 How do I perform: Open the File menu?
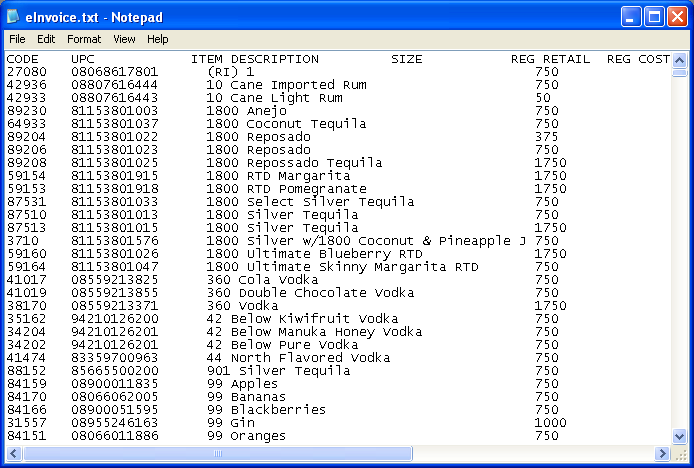pos(17,39)
